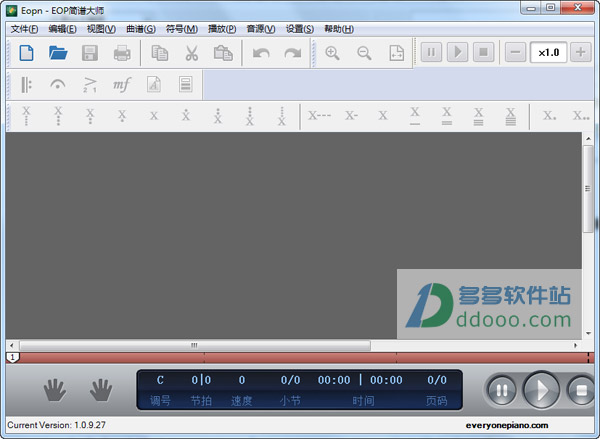This screenshot has width=600, height=439.
Task: Open the 曲谱(G) menu
Action: point(141,29)
